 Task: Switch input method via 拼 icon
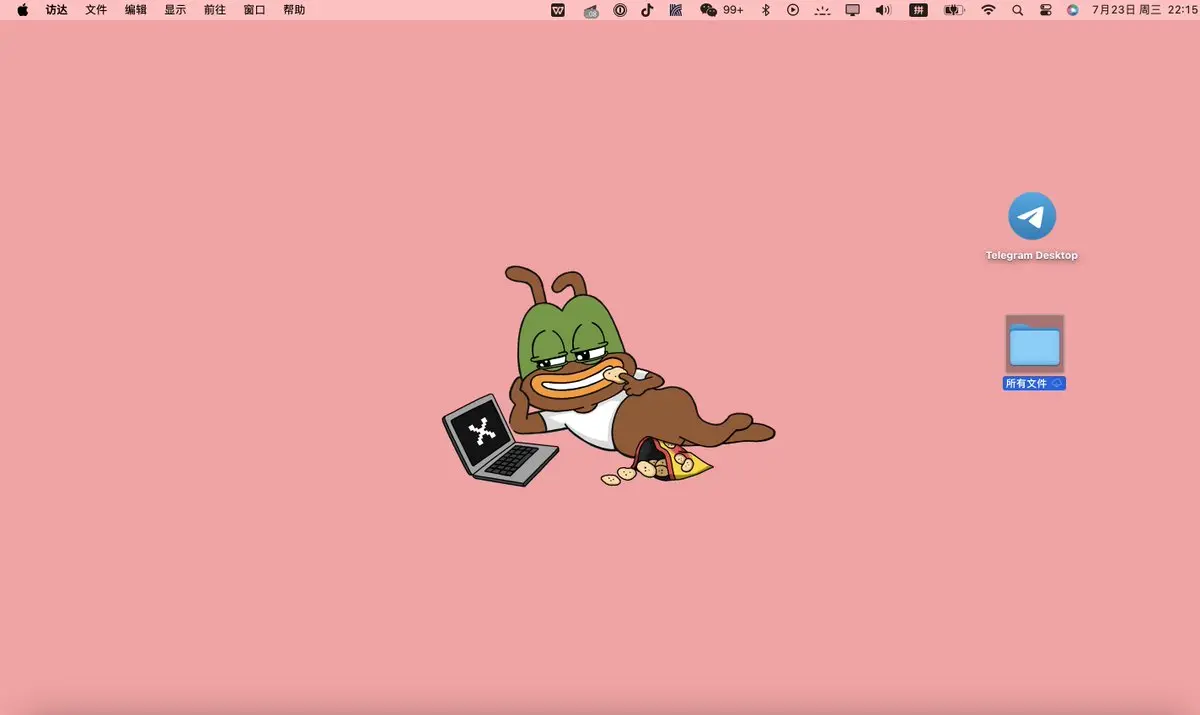918,10
